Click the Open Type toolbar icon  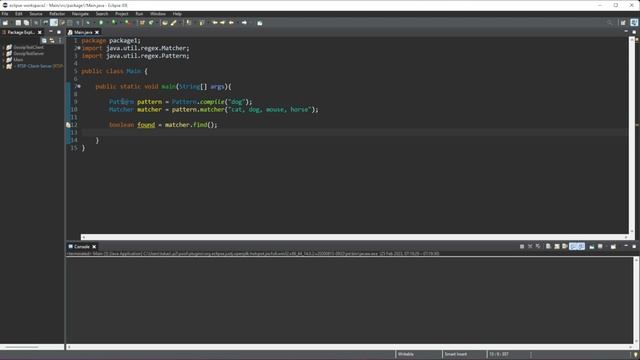(x=164, y=23)
